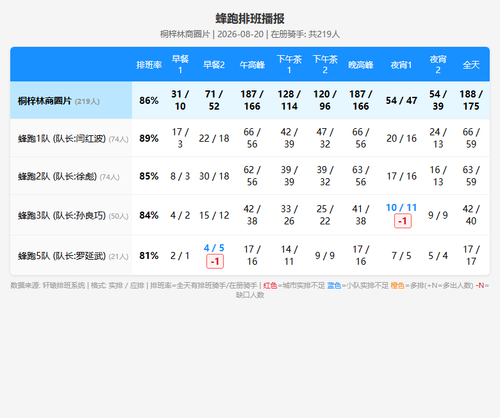
Task: Select the 午高峰 column header
Action: 252,65
